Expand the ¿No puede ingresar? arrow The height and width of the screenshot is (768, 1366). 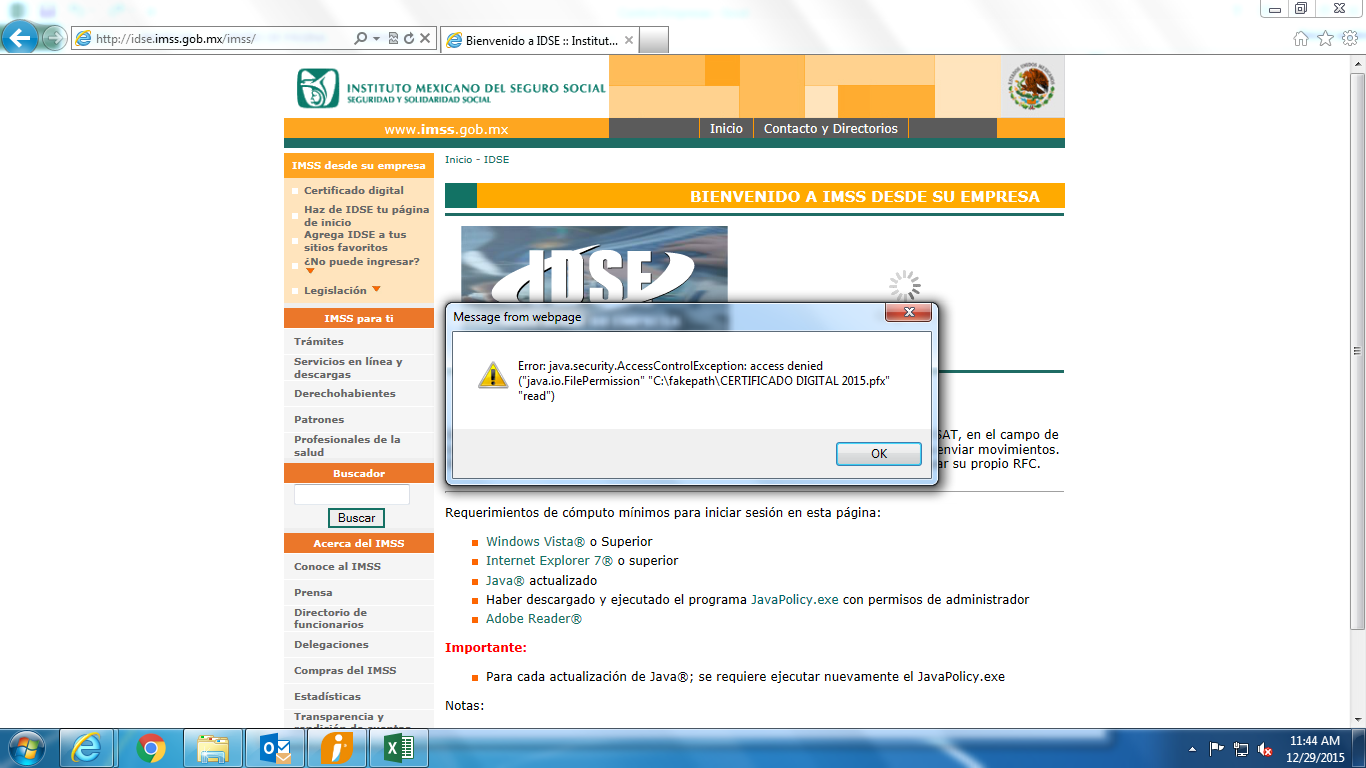310,271
